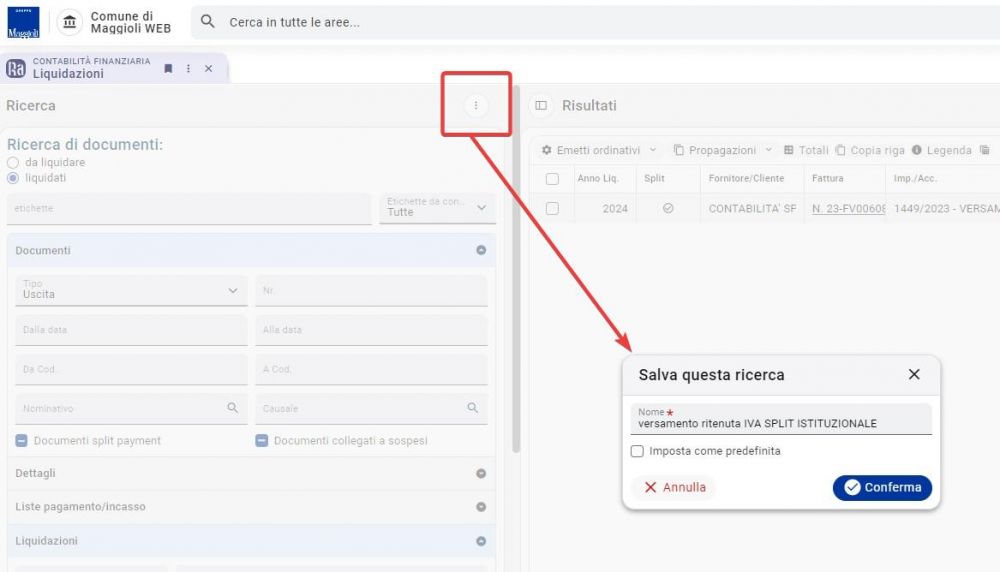
Task: Select the 'da liquidare' radio option
Action: pos(13,163)
